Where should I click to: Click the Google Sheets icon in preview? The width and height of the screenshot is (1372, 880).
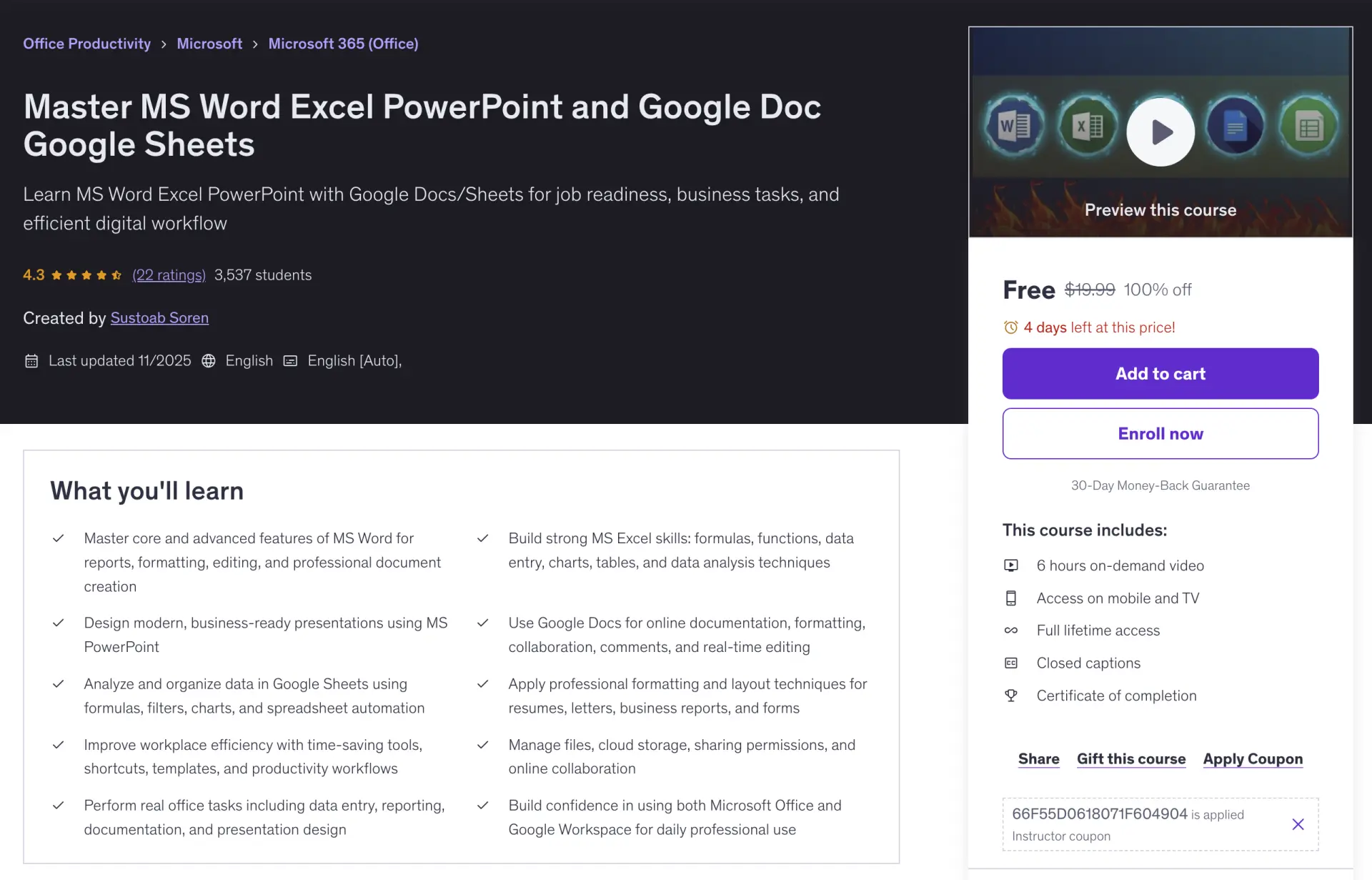(x=1309, y=127)
